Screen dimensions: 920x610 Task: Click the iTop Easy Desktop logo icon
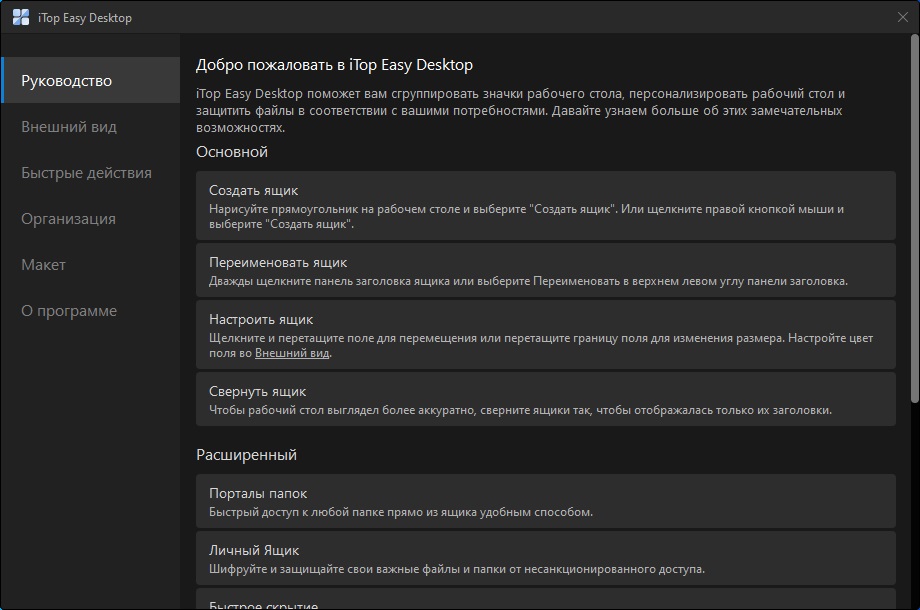[x=16, y=16]
